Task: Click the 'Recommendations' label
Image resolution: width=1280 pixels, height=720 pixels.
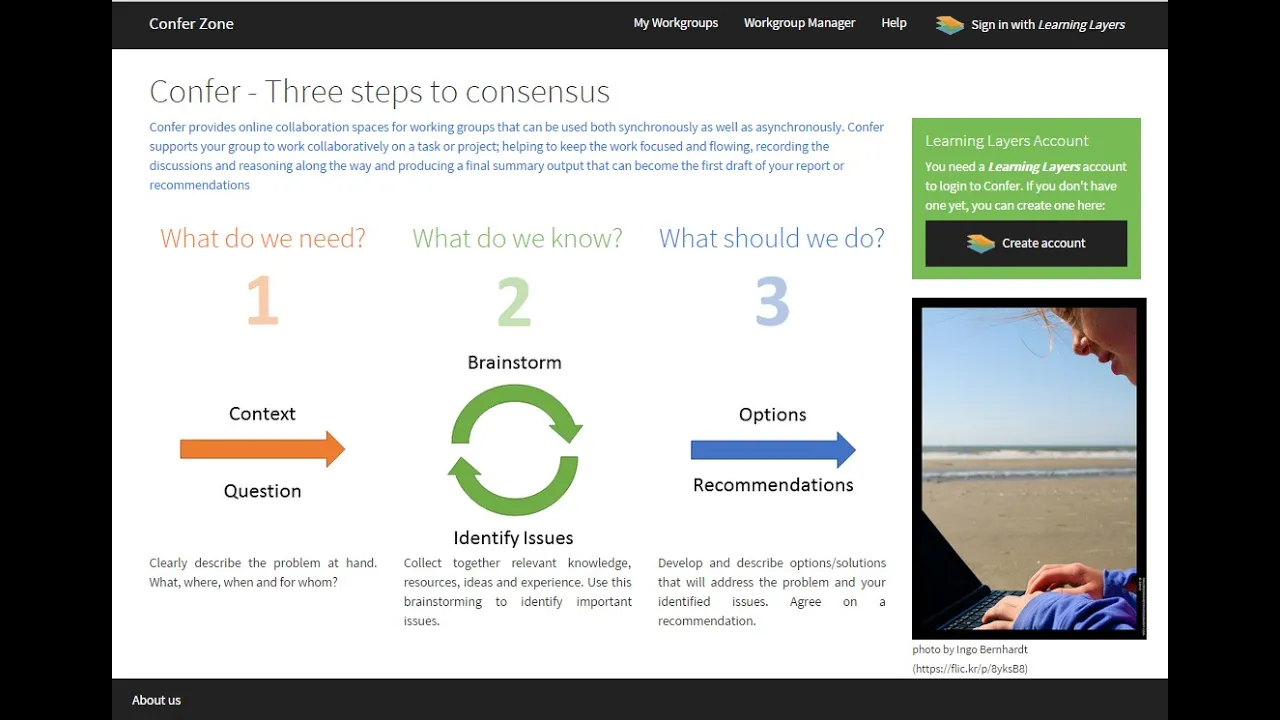Action: click(x=773, y=485)
